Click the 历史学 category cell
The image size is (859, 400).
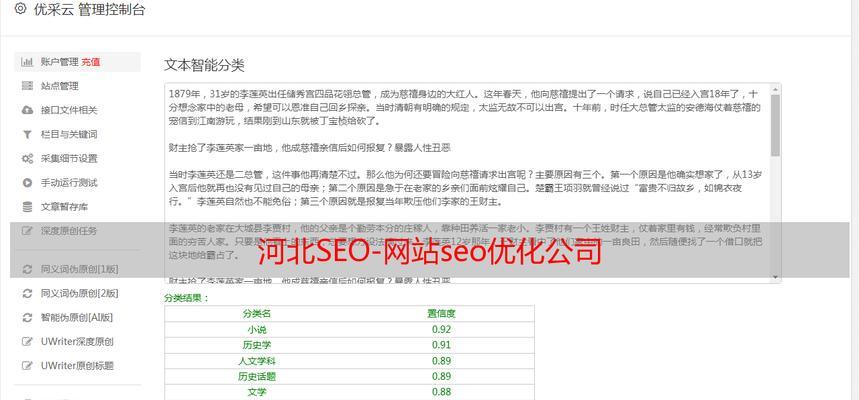coord(257,345)
